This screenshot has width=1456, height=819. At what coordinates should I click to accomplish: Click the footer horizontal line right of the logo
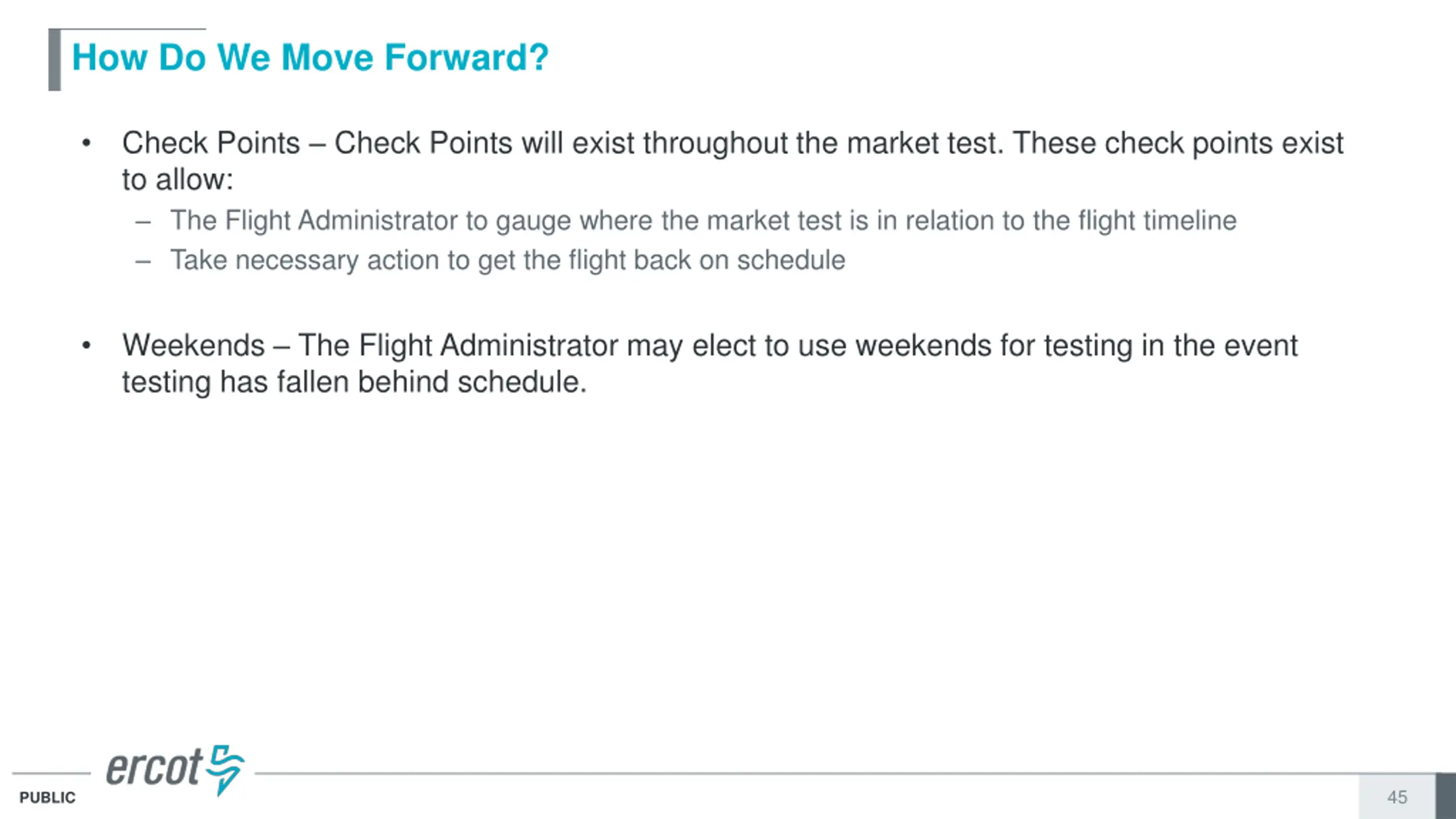click(796, 773)
